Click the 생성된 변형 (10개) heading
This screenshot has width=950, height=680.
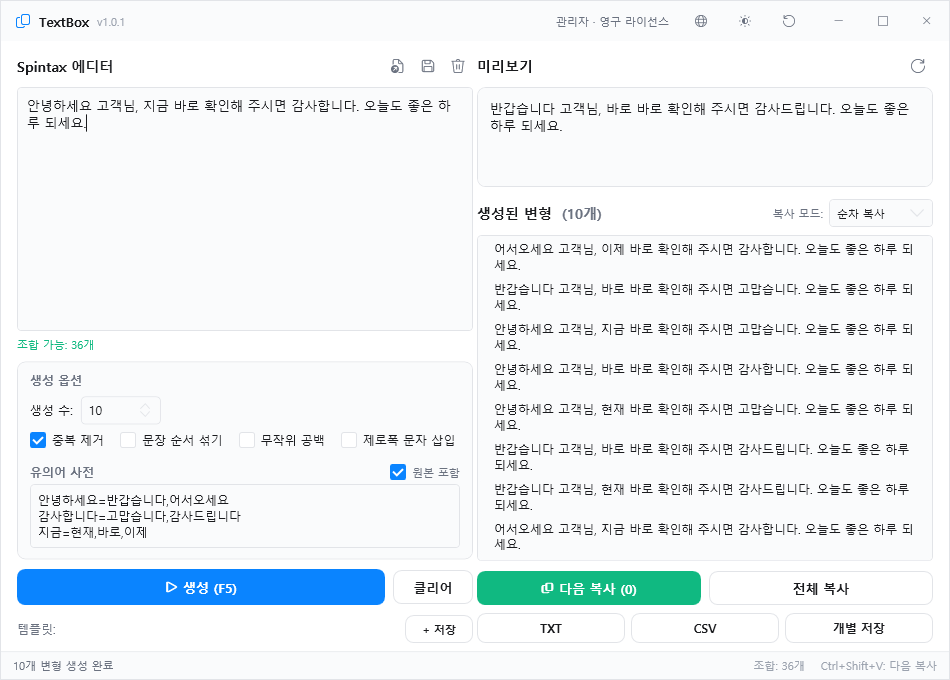tap(539, 213)
